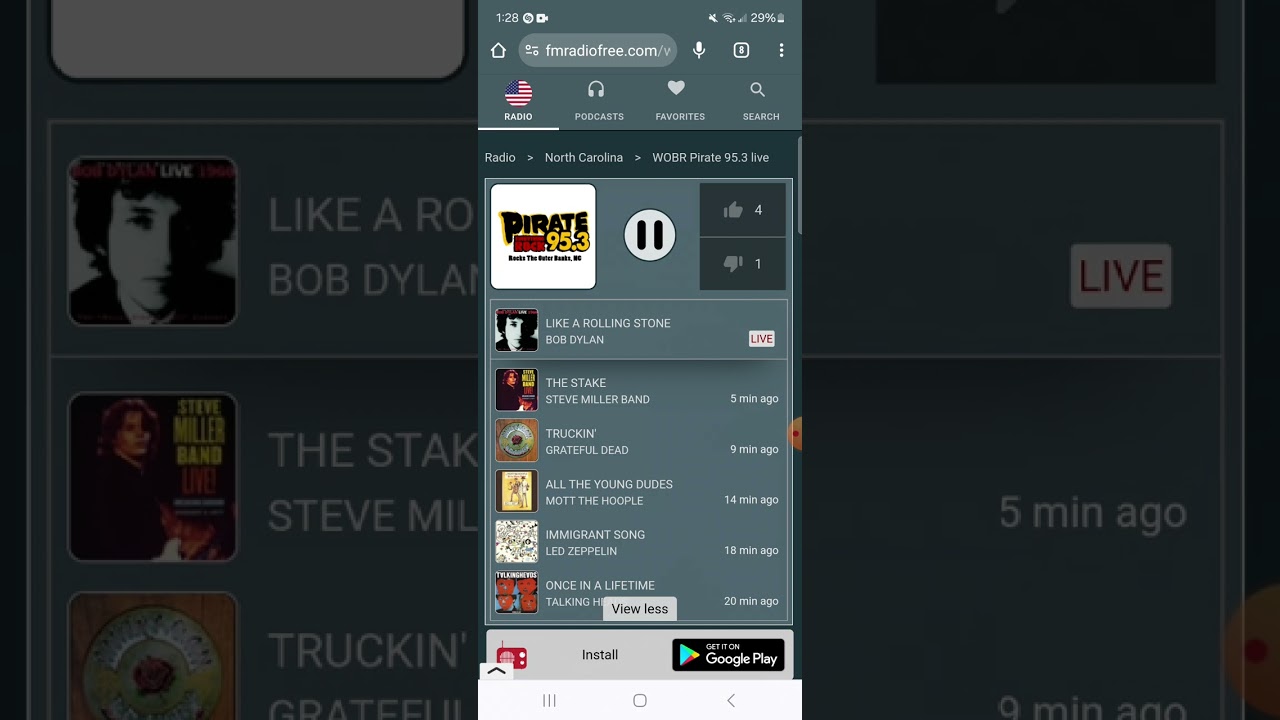This screenshot has width=1280, height=720.
Task: Select Once In A Lifetime track title
Action: click(x=600, y=586)
